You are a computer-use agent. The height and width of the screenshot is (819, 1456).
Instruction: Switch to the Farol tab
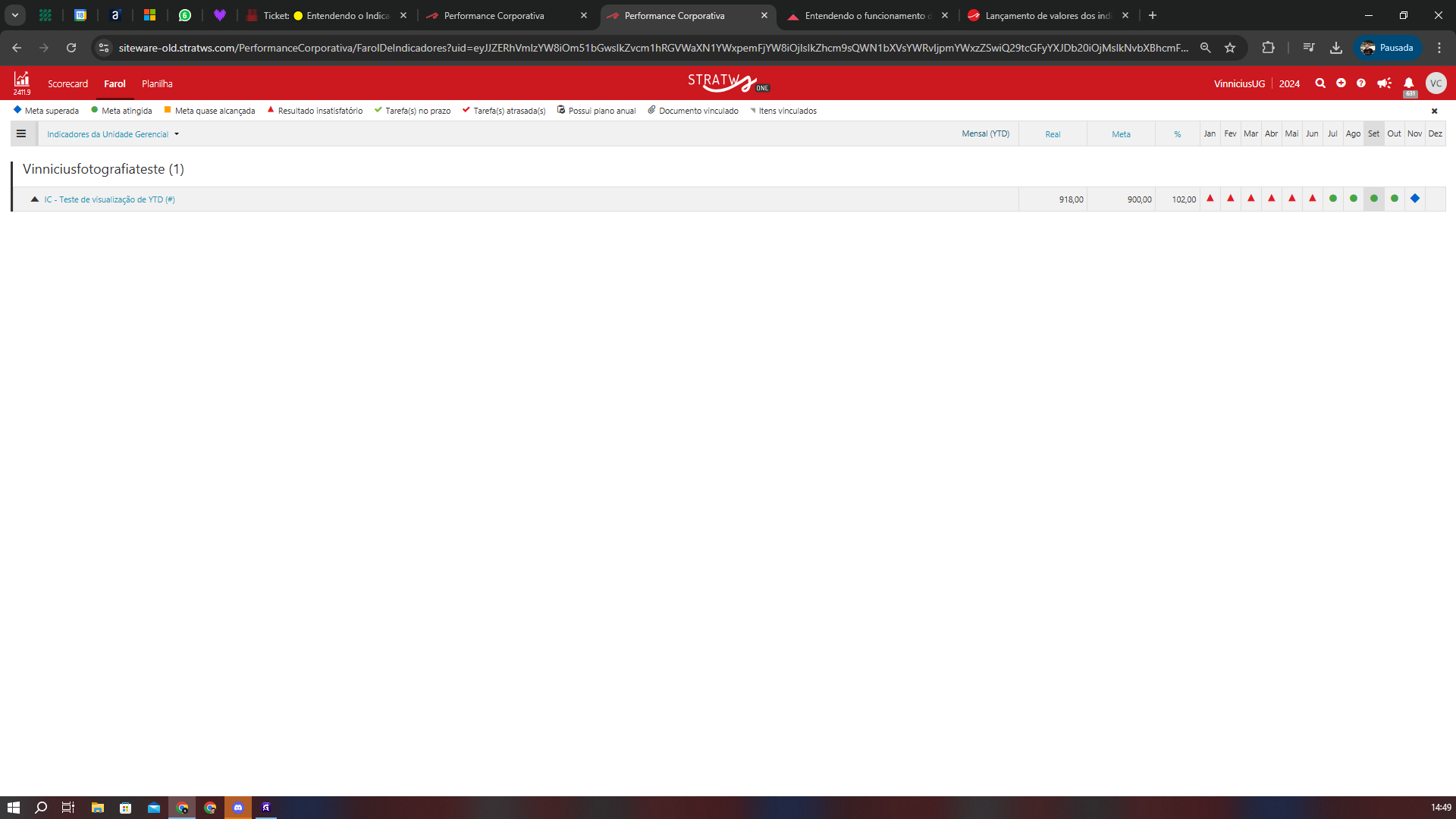point(115,83)
